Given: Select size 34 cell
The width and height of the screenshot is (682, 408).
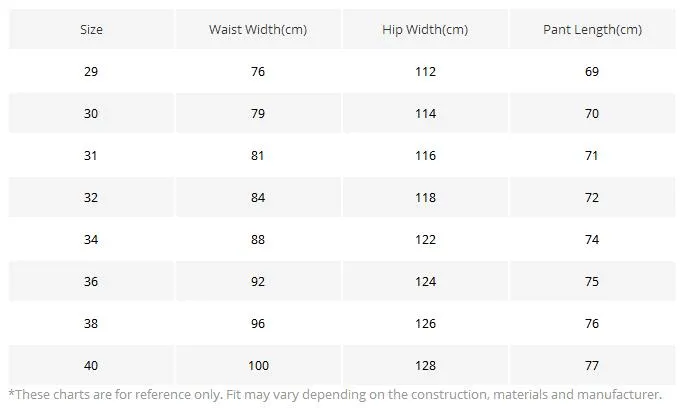Looking at the screenshot, I should [x=91, y=239].
